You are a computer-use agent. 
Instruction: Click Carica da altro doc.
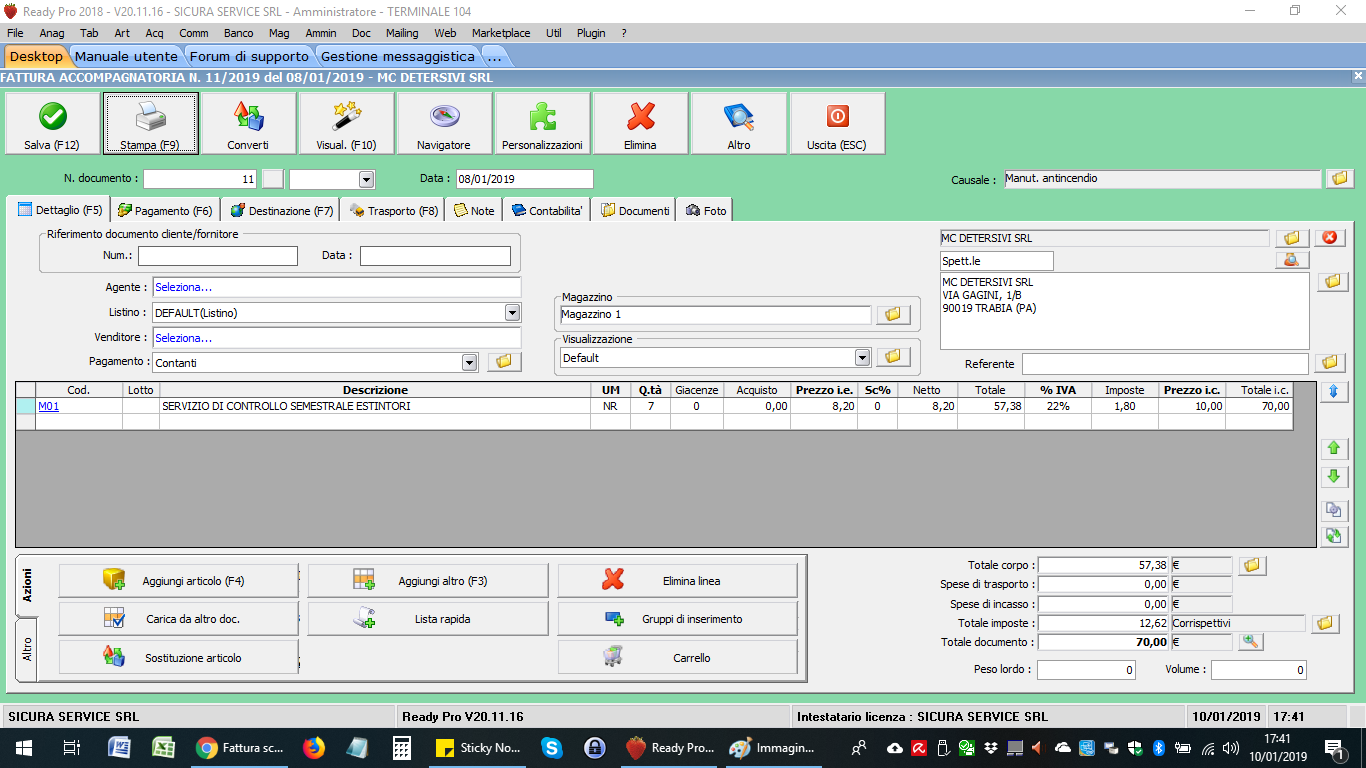click(x=179, y=619)
